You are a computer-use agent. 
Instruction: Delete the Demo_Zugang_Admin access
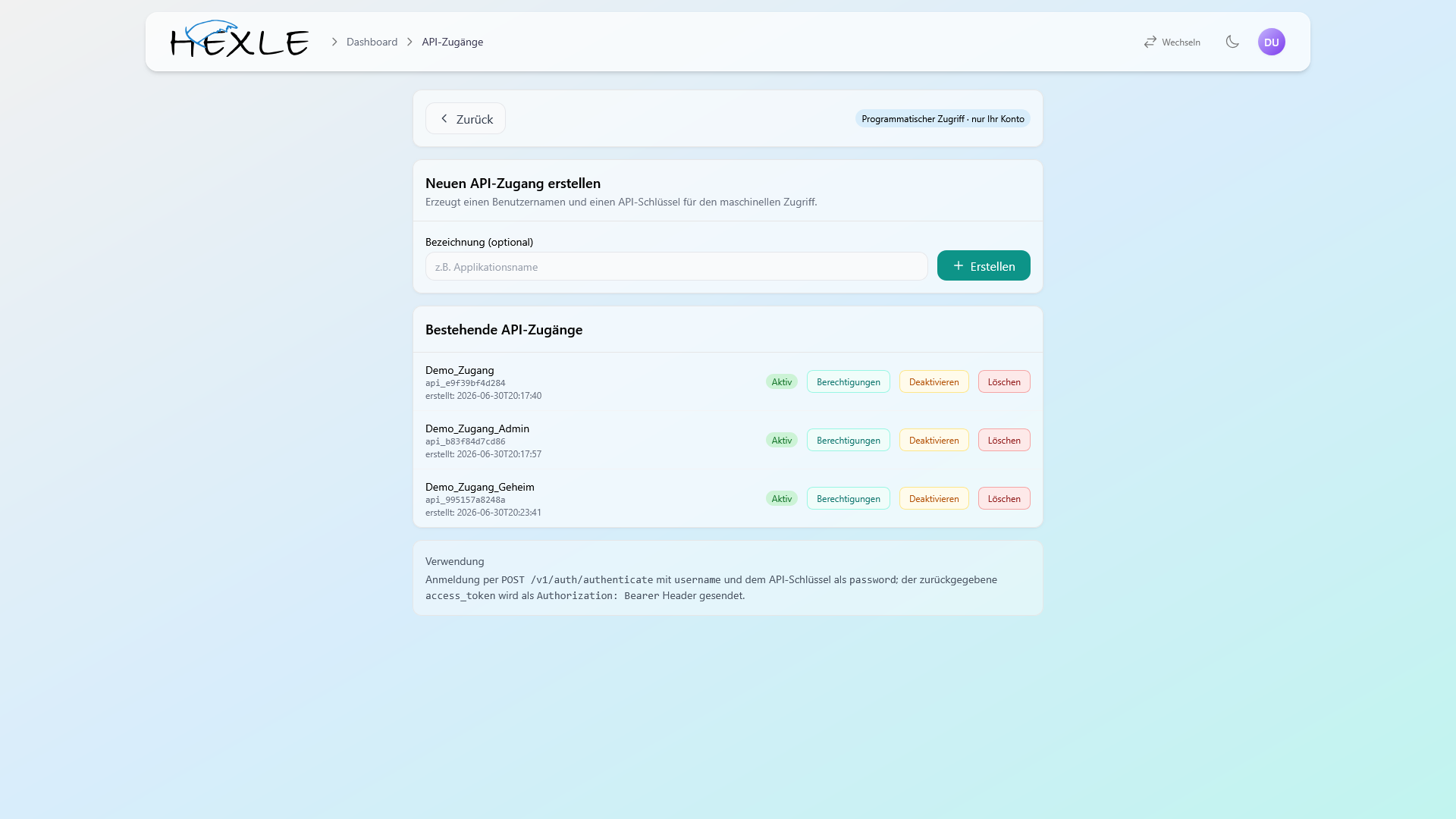pyautogui.click(x=1004, y=440)
